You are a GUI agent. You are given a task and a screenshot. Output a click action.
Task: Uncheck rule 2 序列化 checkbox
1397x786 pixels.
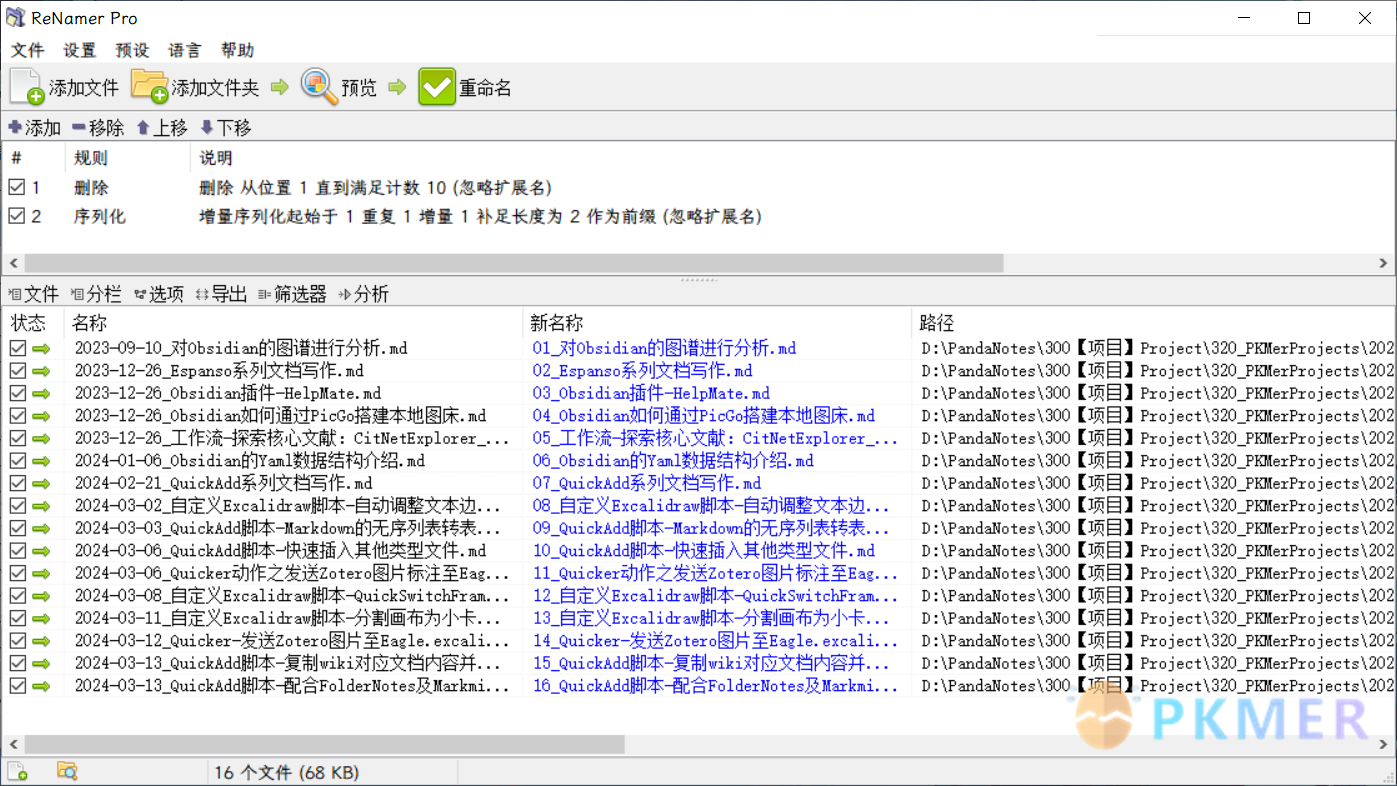tap(16, 216)
